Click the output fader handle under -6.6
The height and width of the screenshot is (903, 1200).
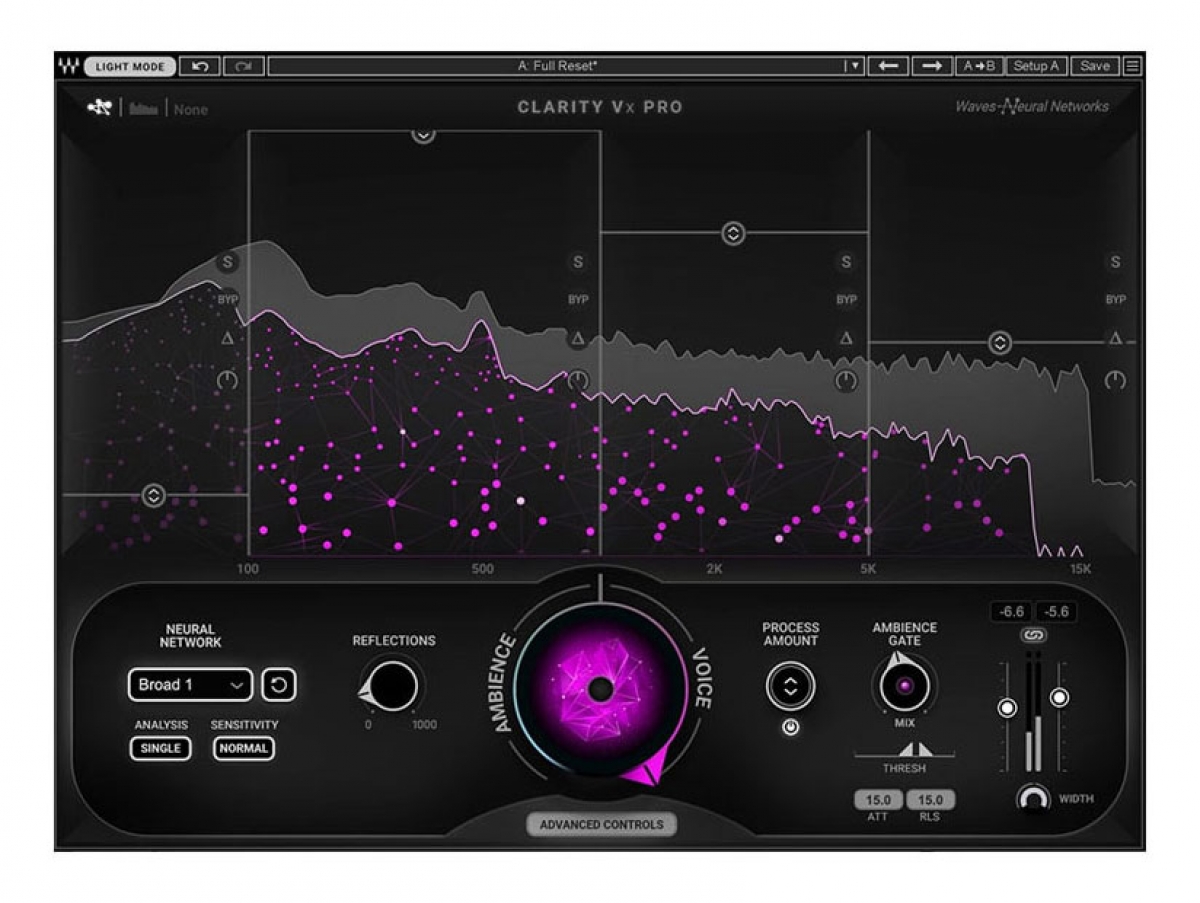(x=1007, y=709)
